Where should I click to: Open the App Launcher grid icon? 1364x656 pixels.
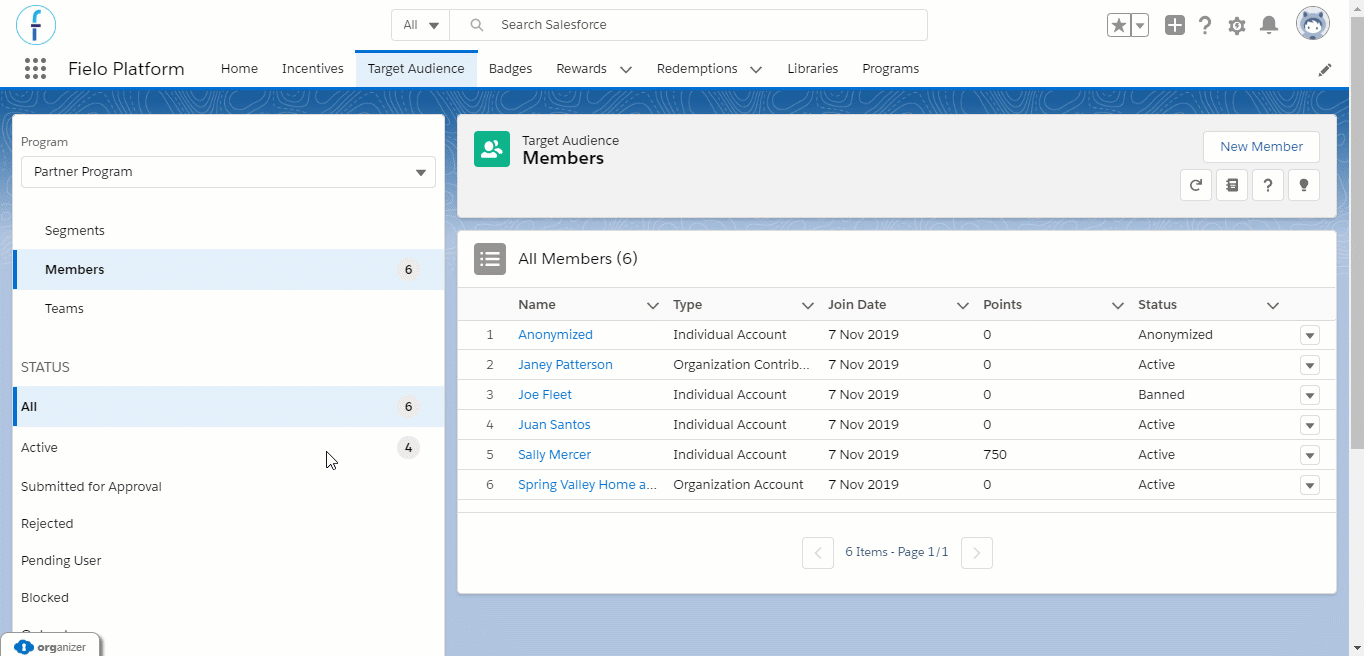coord(35,69)
